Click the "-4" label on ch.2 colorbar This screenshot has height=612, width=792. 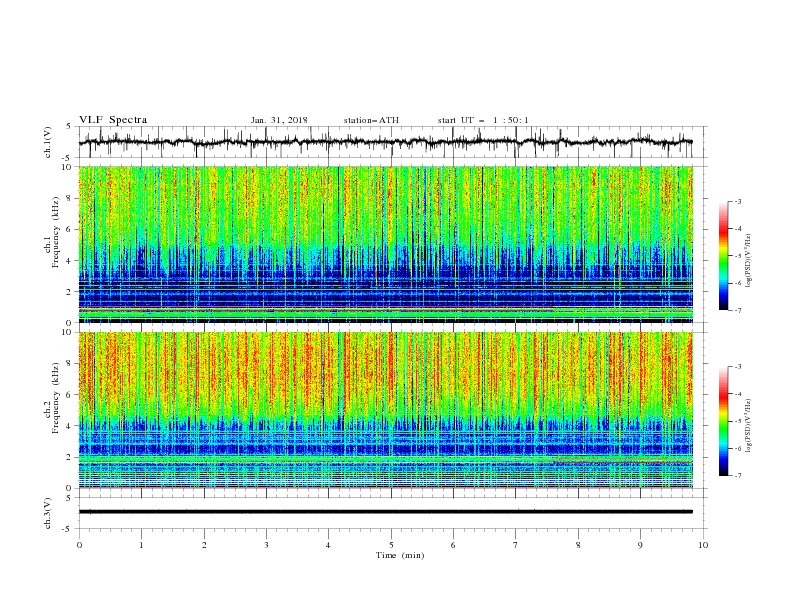(x=738, y=394)
